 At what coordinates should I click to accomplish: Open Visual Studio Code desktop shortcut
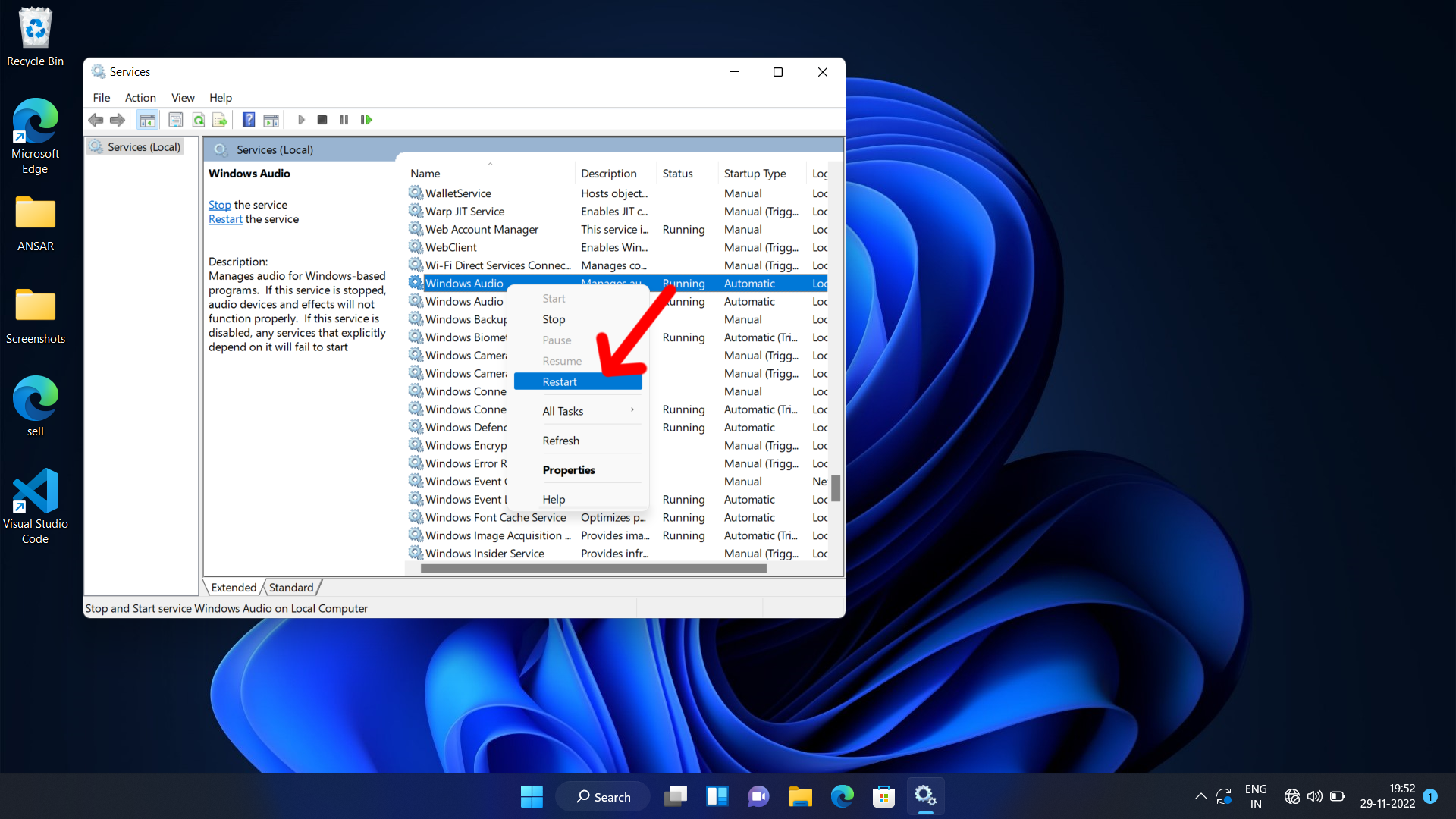coord(35,507)
